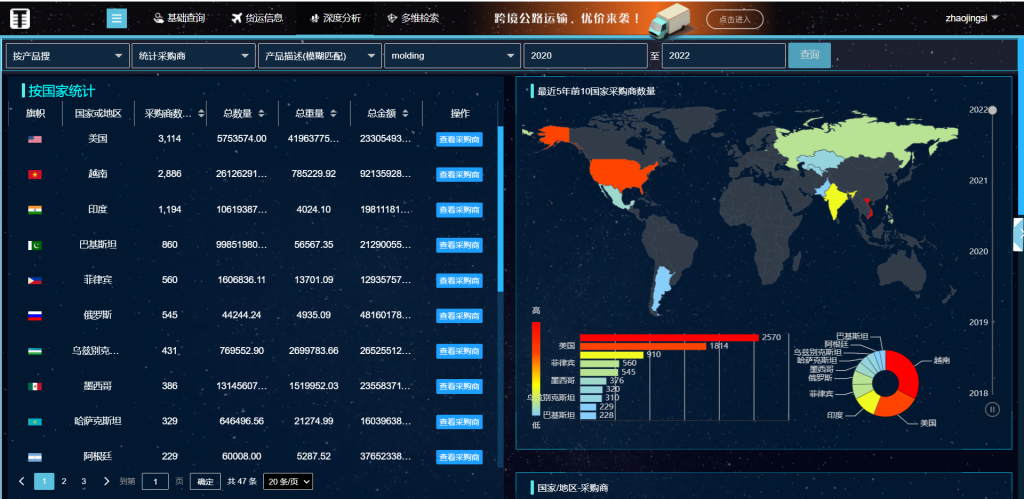This screenshot has width=1024, height=499.
Task: Click 查看采购商 for 越南 row
Action: [x=459, y=174]
